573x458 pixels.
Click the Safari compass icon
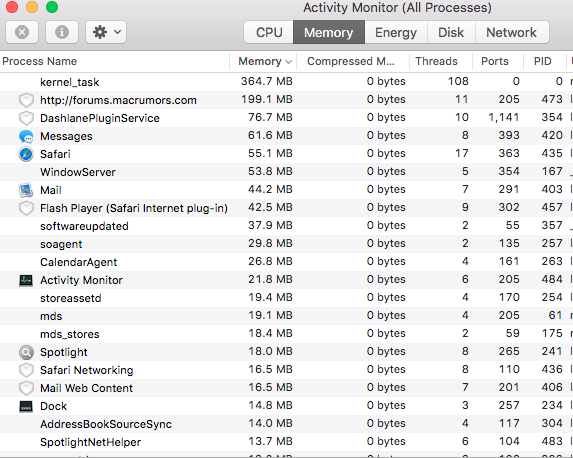pos(26,154)
